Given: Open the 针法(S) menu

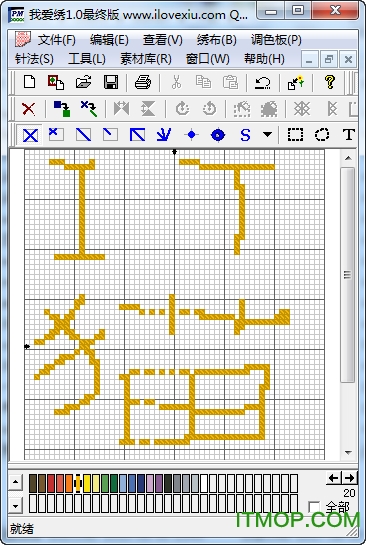Looking at the screenshot, I should click(34, 59).
